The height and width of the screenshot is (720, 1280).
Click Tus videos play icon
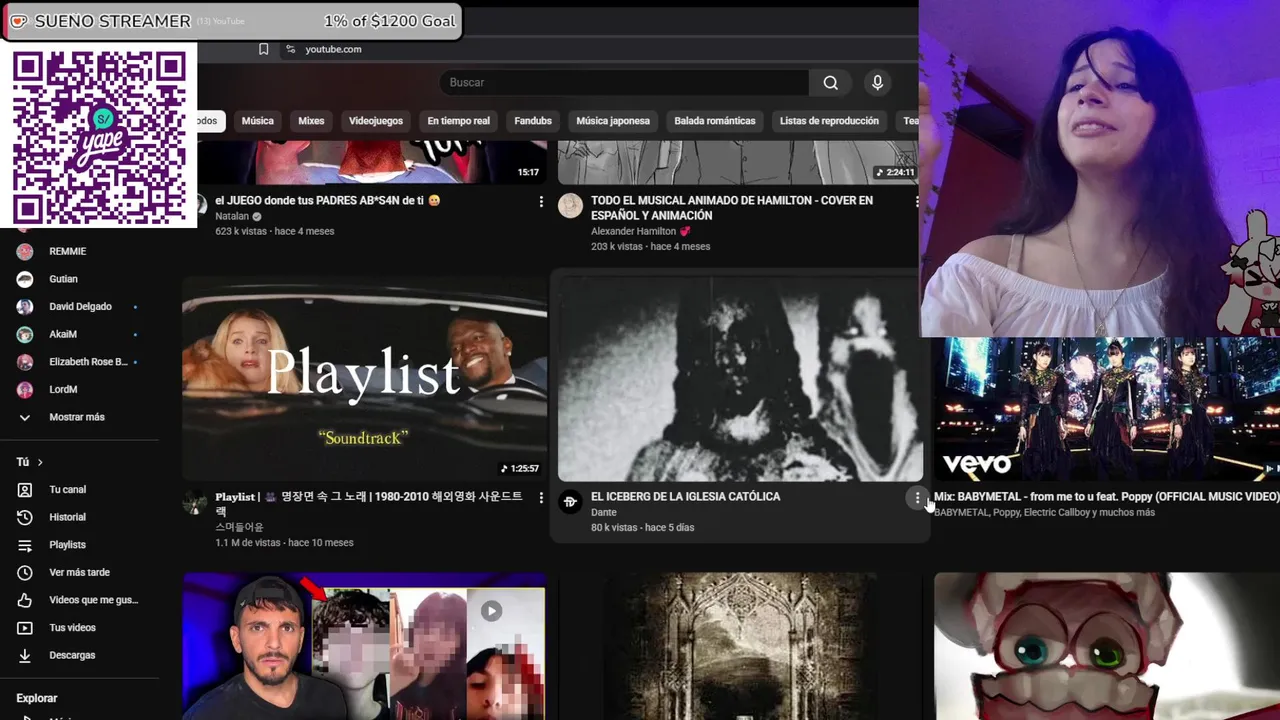[x=25, y=628]
